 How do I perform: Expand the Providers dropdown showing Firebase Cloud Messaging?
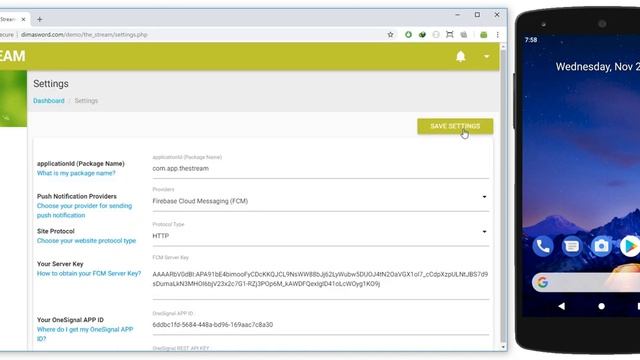[320, 201]
